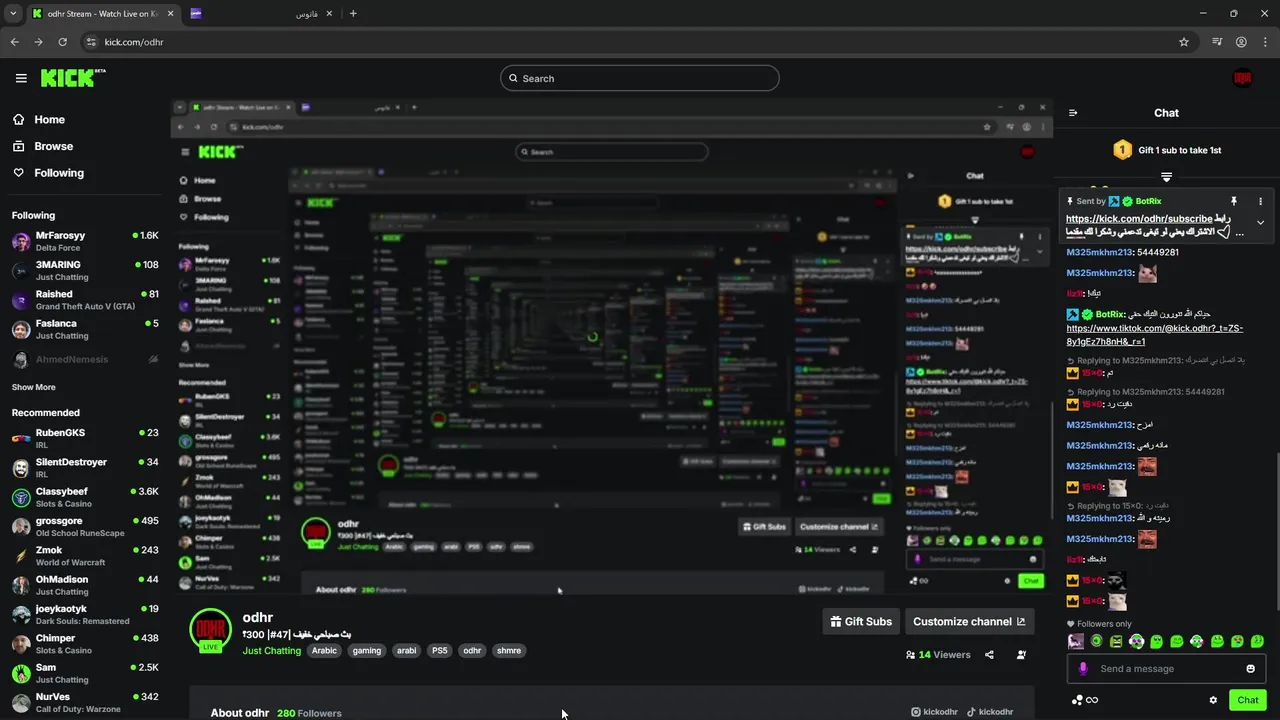Open the emoji picker in message box
The width and height of the screenshot is (1280, 720).
1250,669
